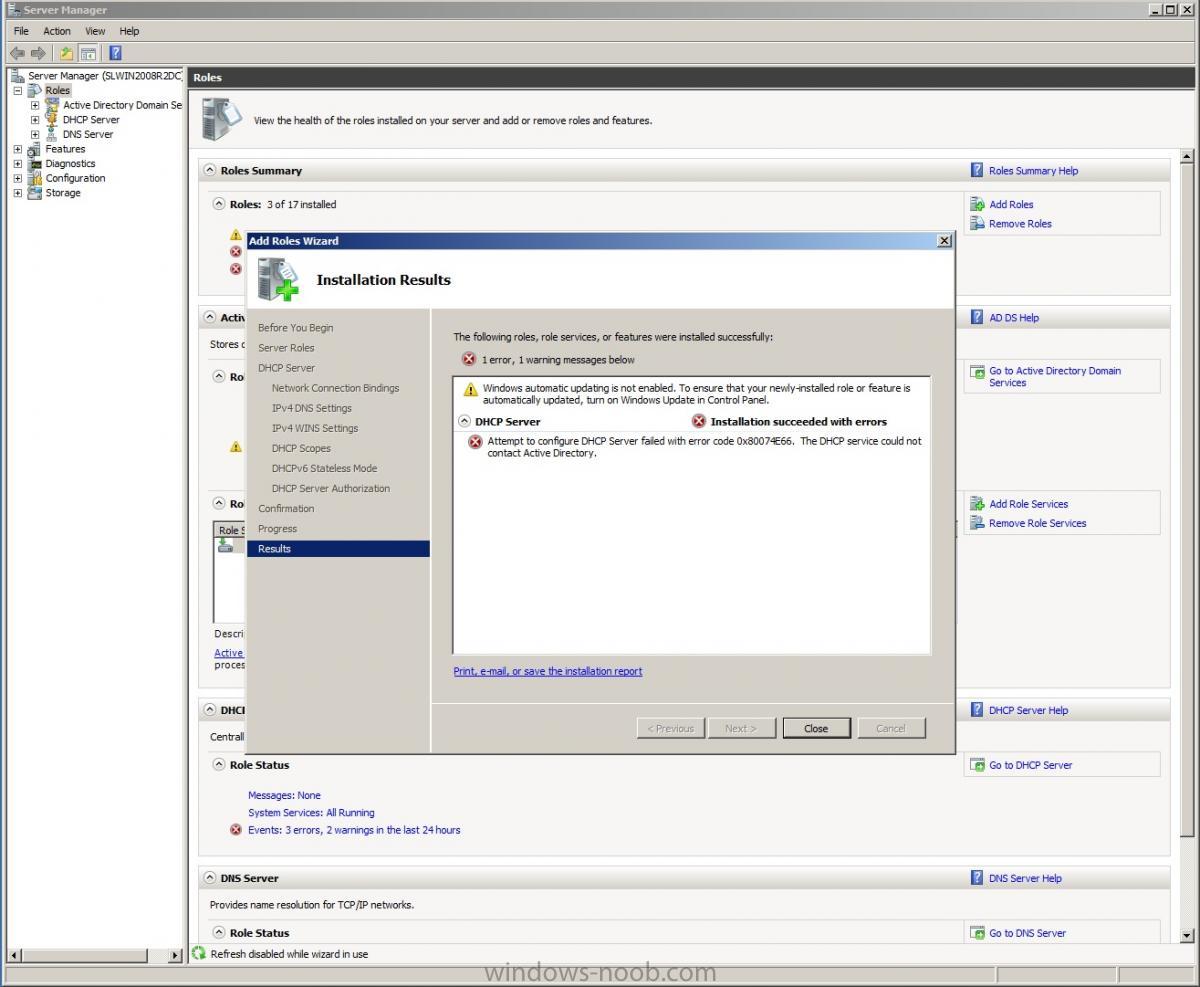Select DNS Server in the console tree

point(88,134)
